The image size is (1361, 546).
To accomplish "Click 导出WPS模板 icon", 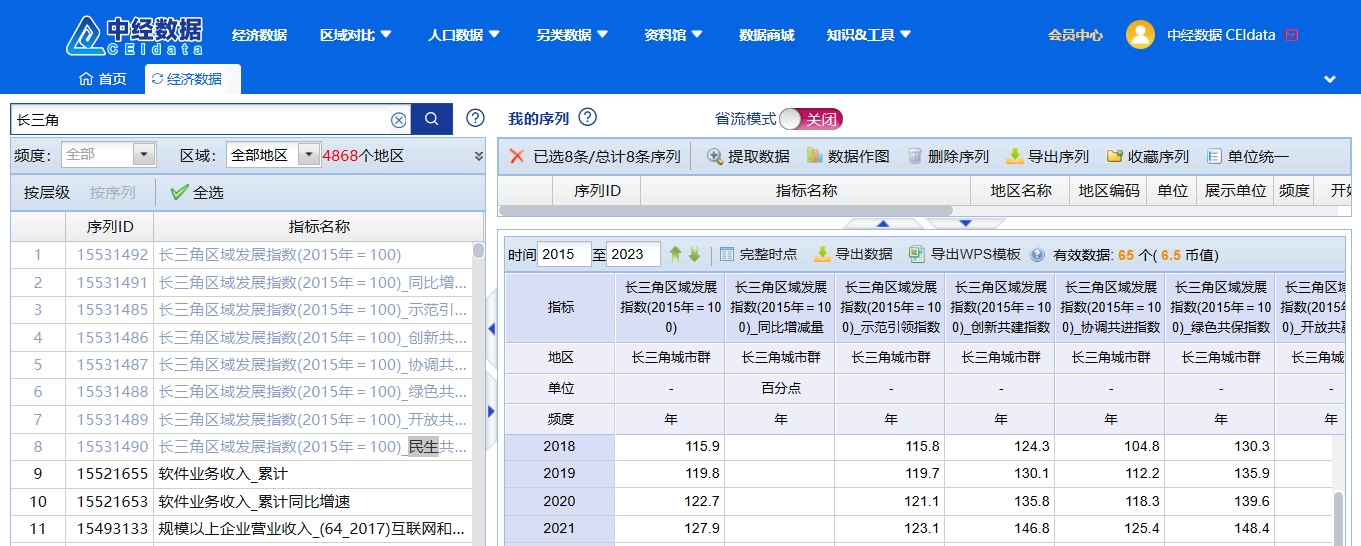I will point(916,255).
